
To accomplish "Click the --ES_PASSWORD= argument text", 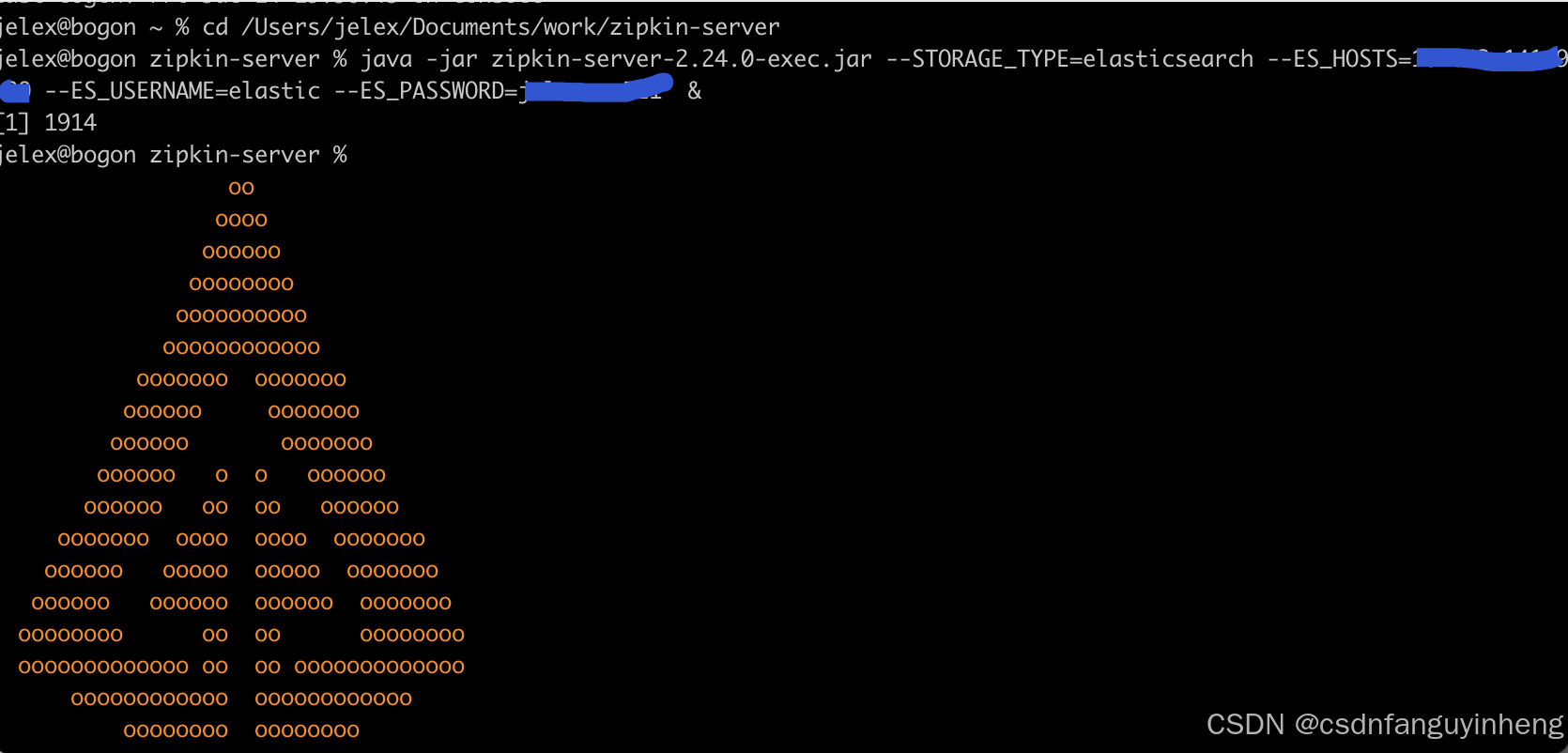I will pos(425,91).
